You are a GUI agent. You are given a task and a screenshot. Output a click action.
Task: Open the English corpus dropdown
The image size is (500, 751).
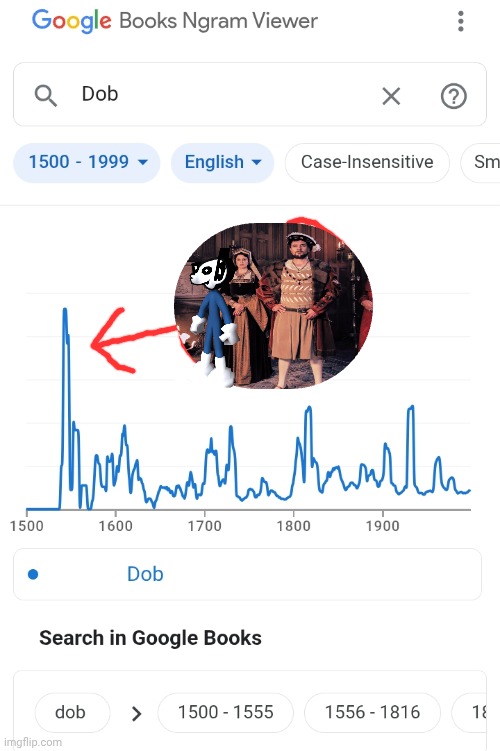pos(223,162)
